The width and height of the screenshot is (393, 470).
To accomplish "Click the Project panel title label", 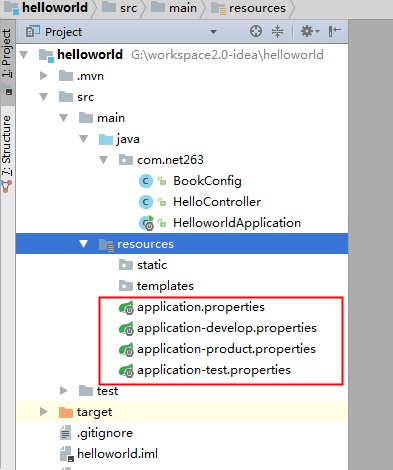I will tap(63, 32).
